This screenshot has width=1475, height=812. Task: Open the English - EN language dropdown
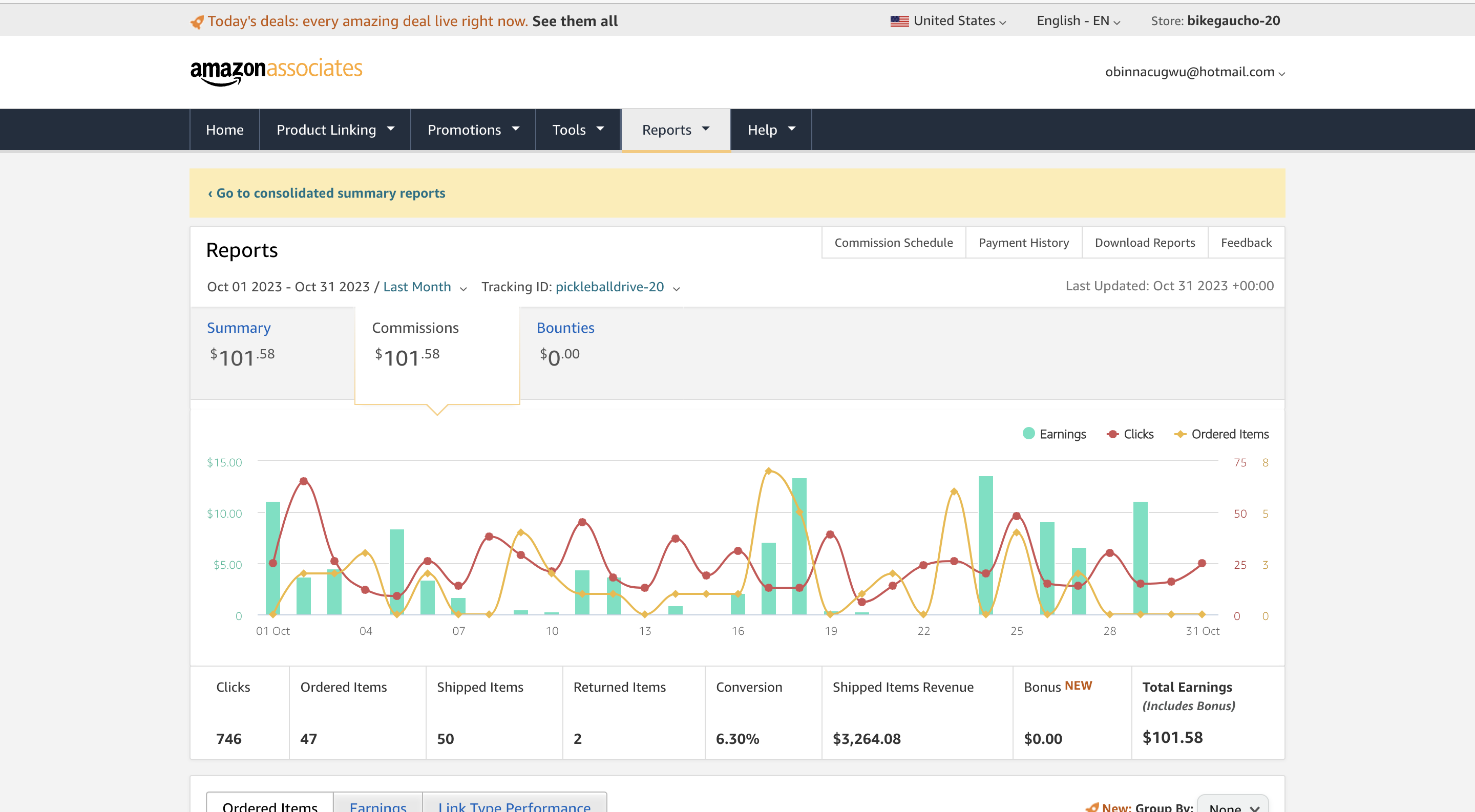tap(1078, 21)
